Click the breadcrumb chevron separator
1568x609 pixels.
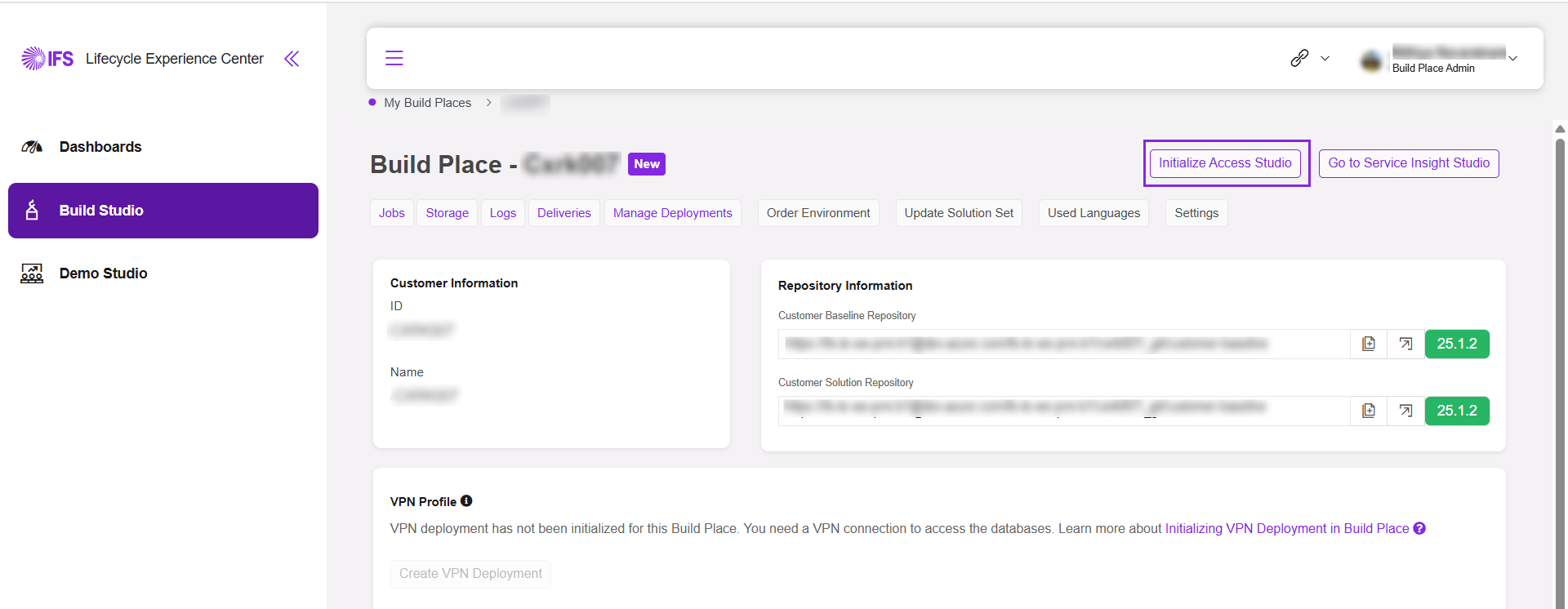point(488,103)
